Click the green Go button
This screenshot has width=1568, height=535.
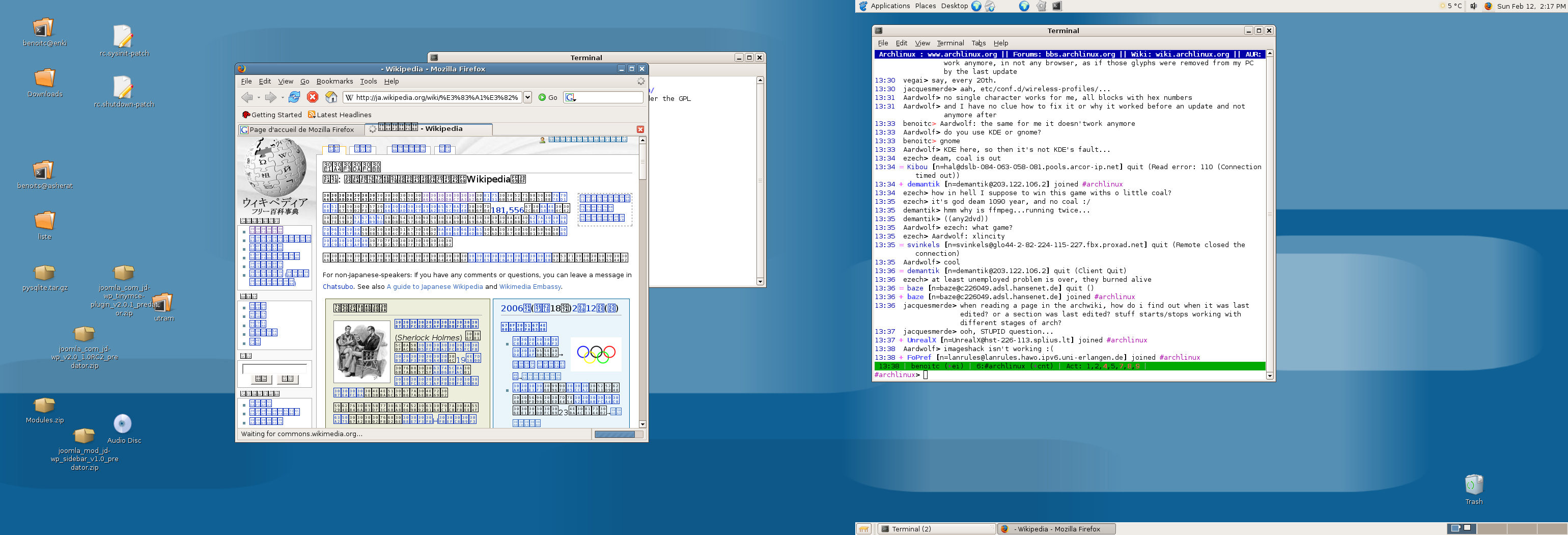[548, 97]
